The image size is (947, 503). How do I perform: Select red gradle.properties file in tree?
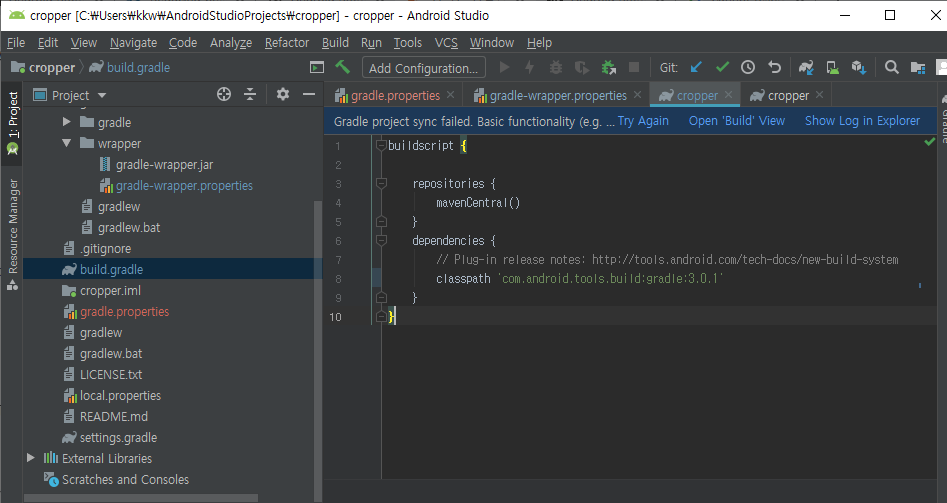(x=124, y=312)
